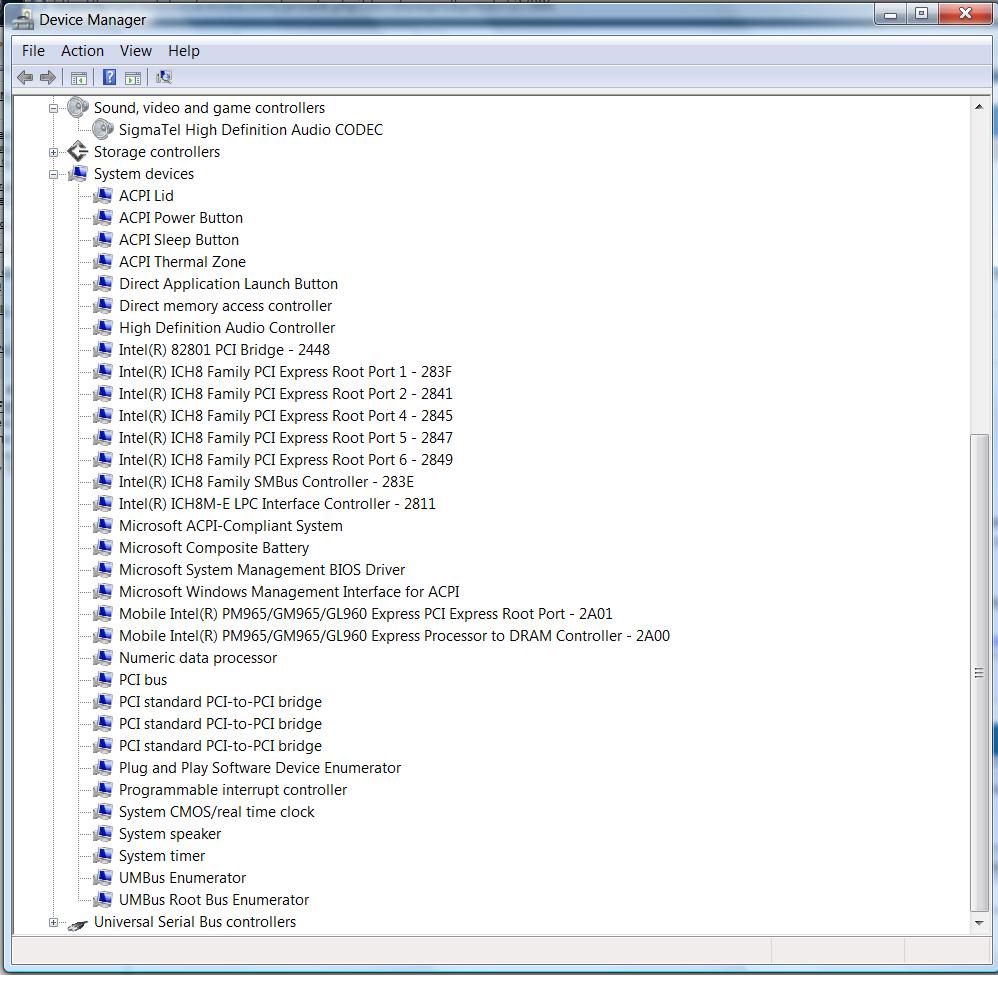Click the Forward arrow toolbar button
Image resolution: width=998 pixels, height=1000 pixels.
[x=48, y=78]
